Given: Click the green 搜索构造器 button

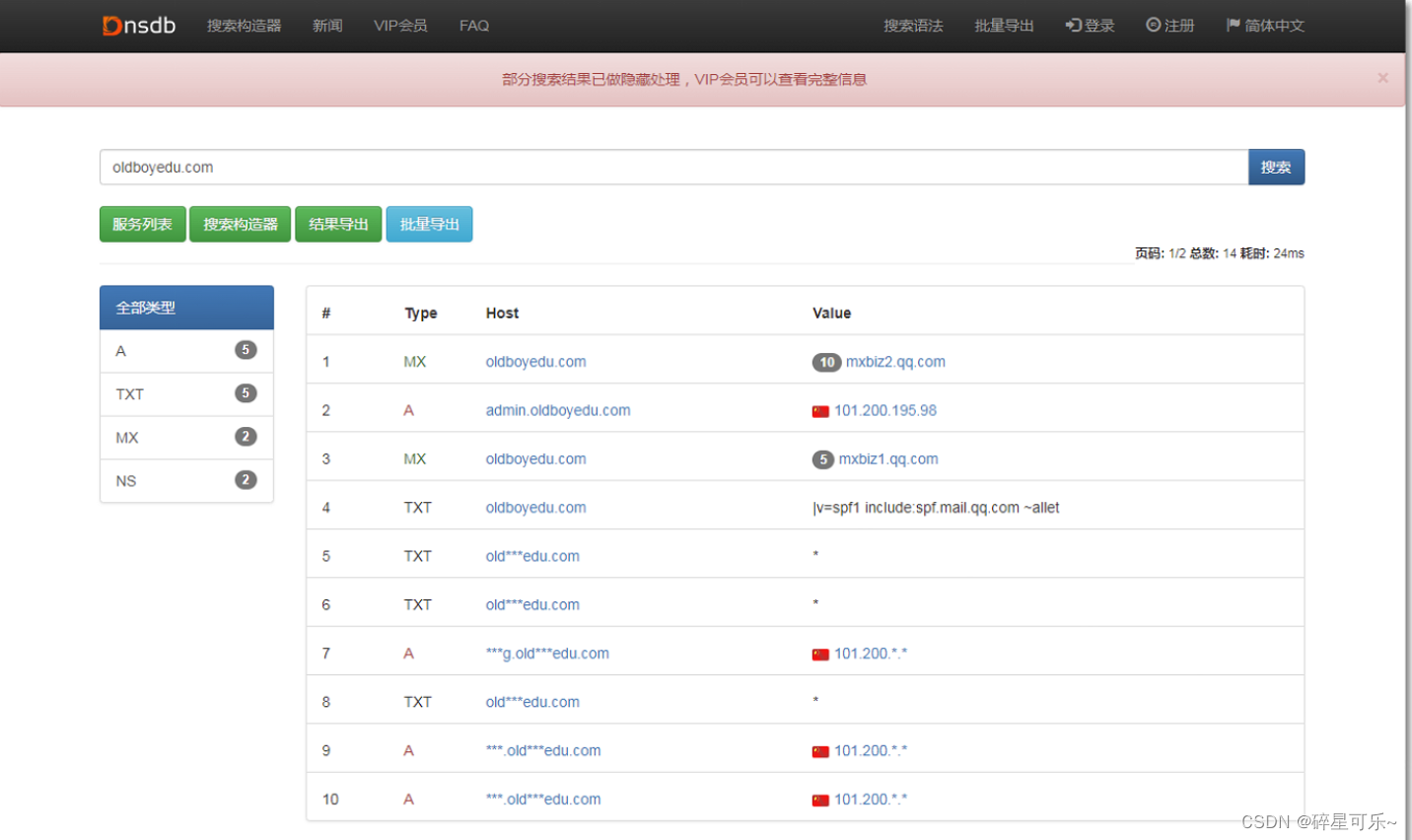Looking at the screenshot, I should coord(240,225).
